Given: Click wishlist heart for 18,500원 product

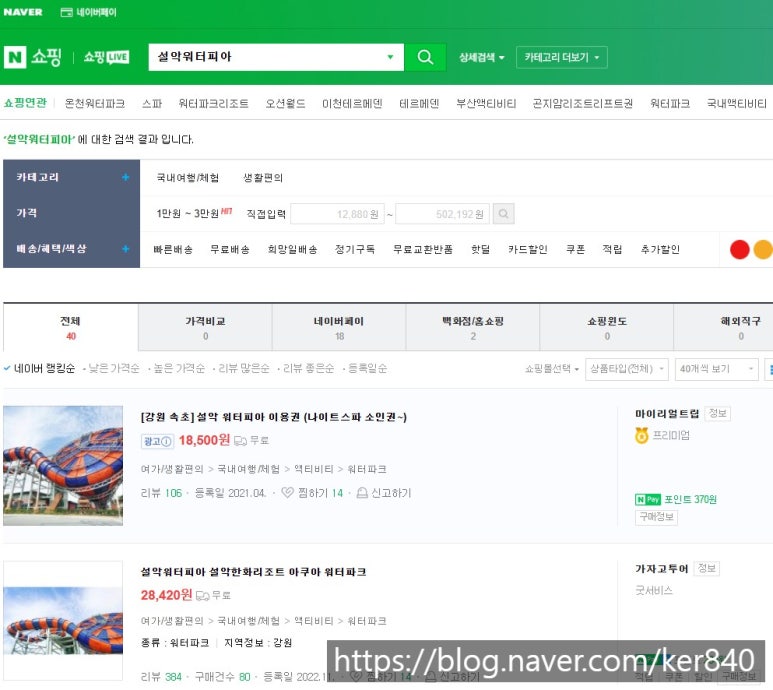Looking at the screenshot, I should point(287,492).
